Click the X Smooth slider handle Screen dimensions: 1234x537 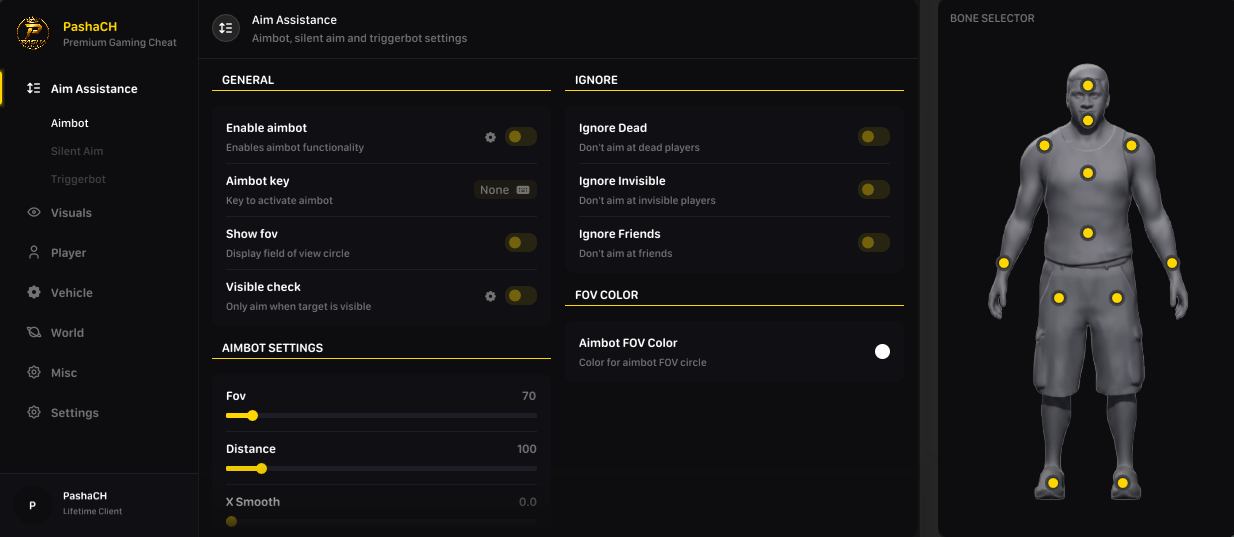[232, 522]
